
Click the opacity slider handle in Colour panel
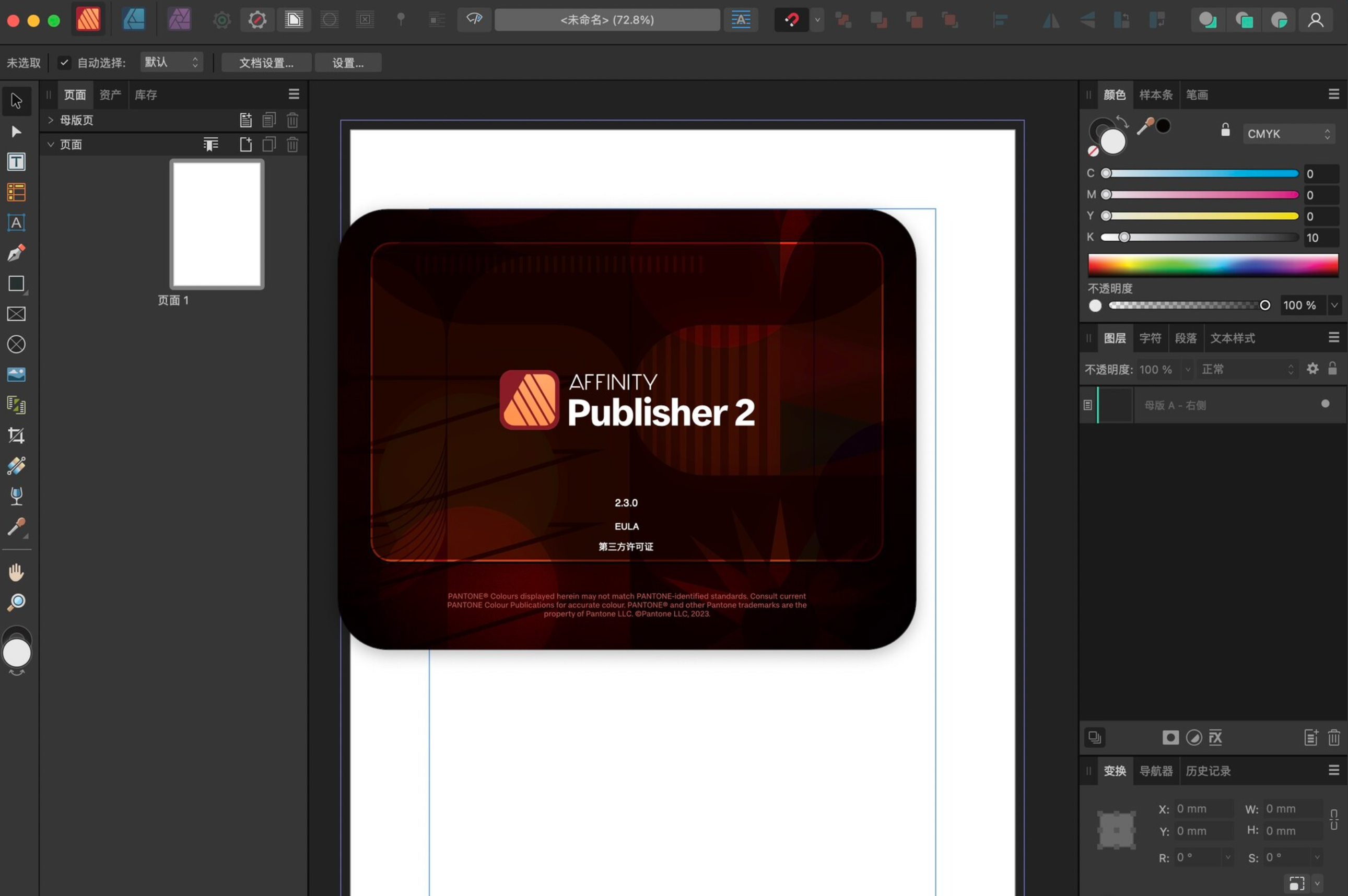tap(1264, 305)
